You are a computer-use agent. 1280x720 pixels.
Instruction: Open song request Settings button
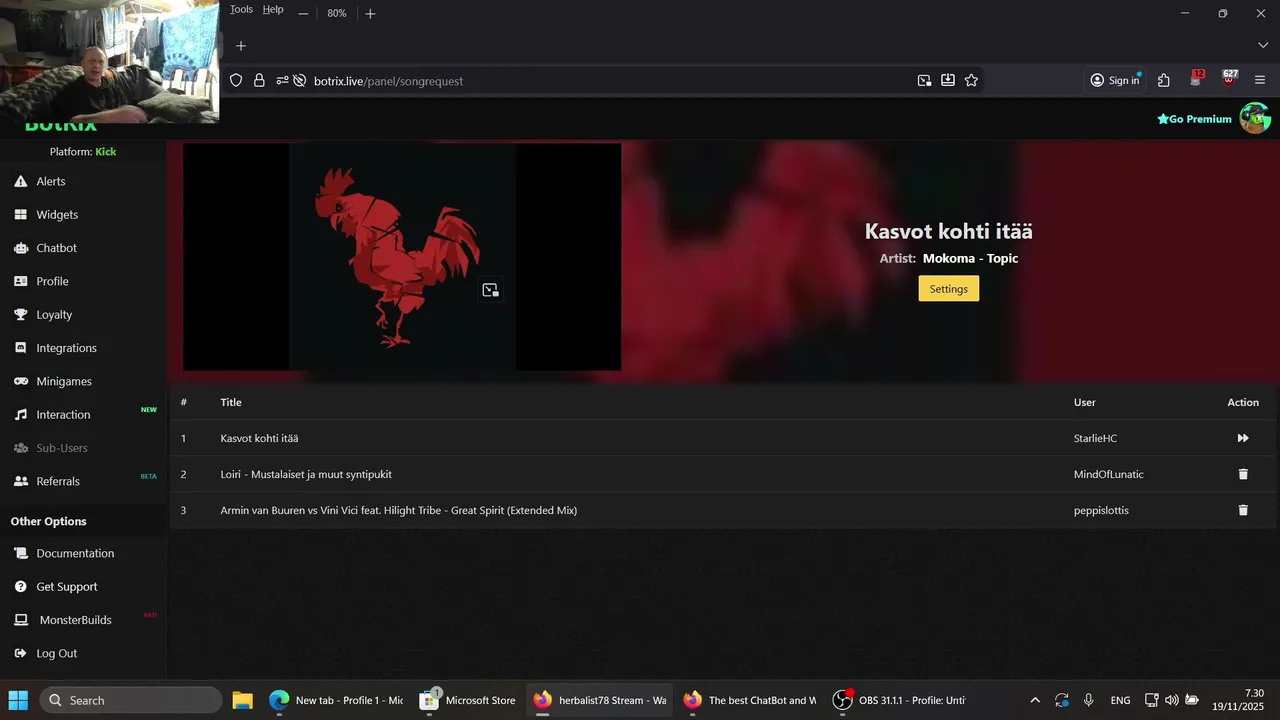click(x=948, y=289)
